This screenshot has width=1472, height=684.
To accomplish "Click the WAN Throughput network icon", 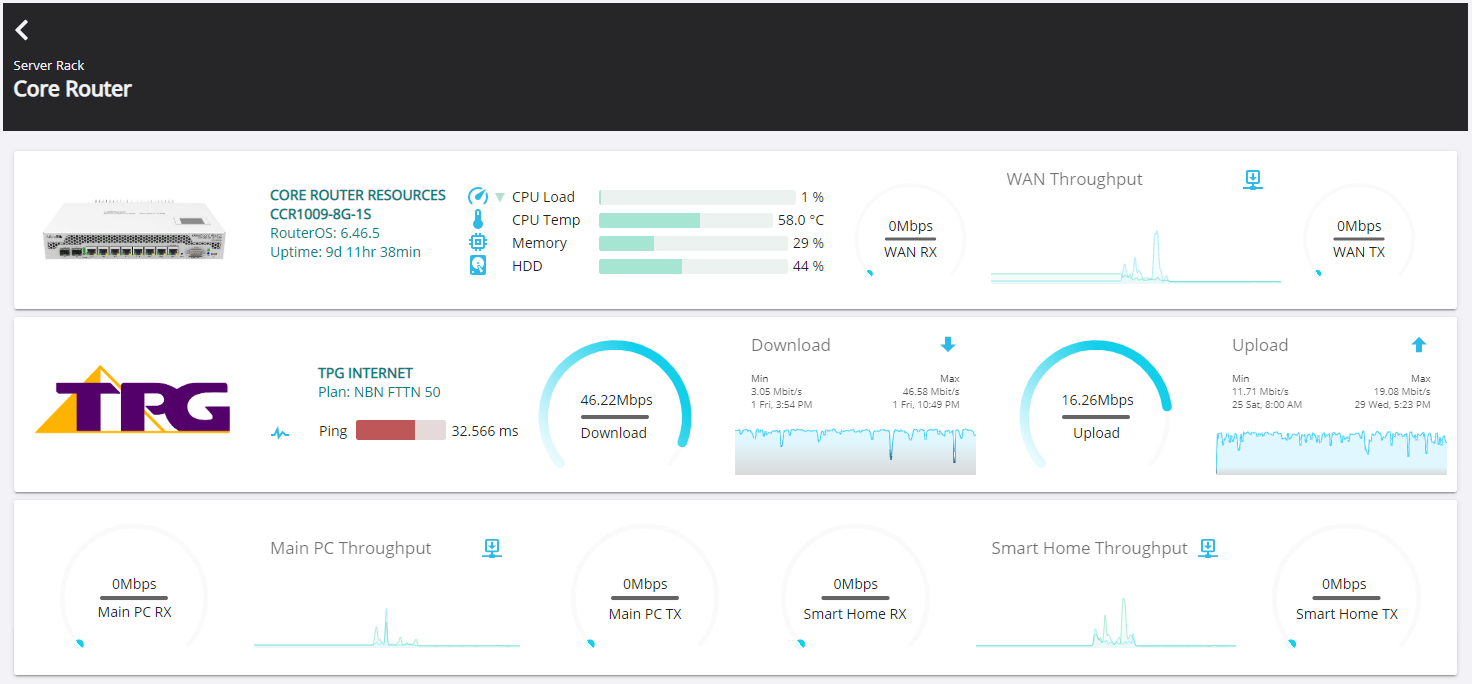I will [1253, 179].
